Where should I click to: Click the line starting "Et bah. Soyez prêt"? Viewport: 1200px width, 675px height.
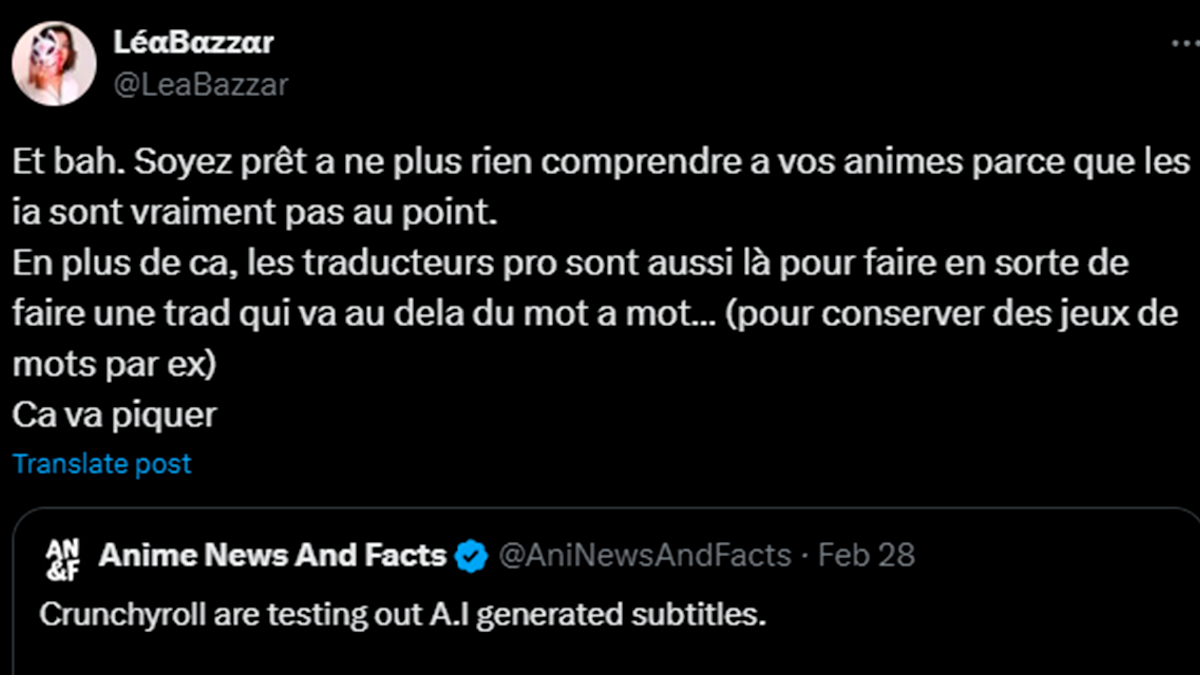click(x=600, y=162)
